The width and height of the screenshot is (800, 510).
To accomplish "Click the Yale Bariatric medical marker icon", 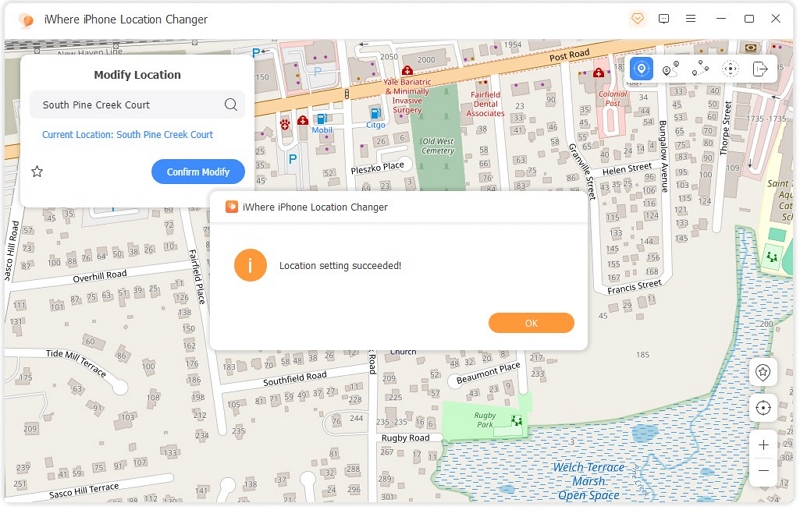I will [407, 70].
